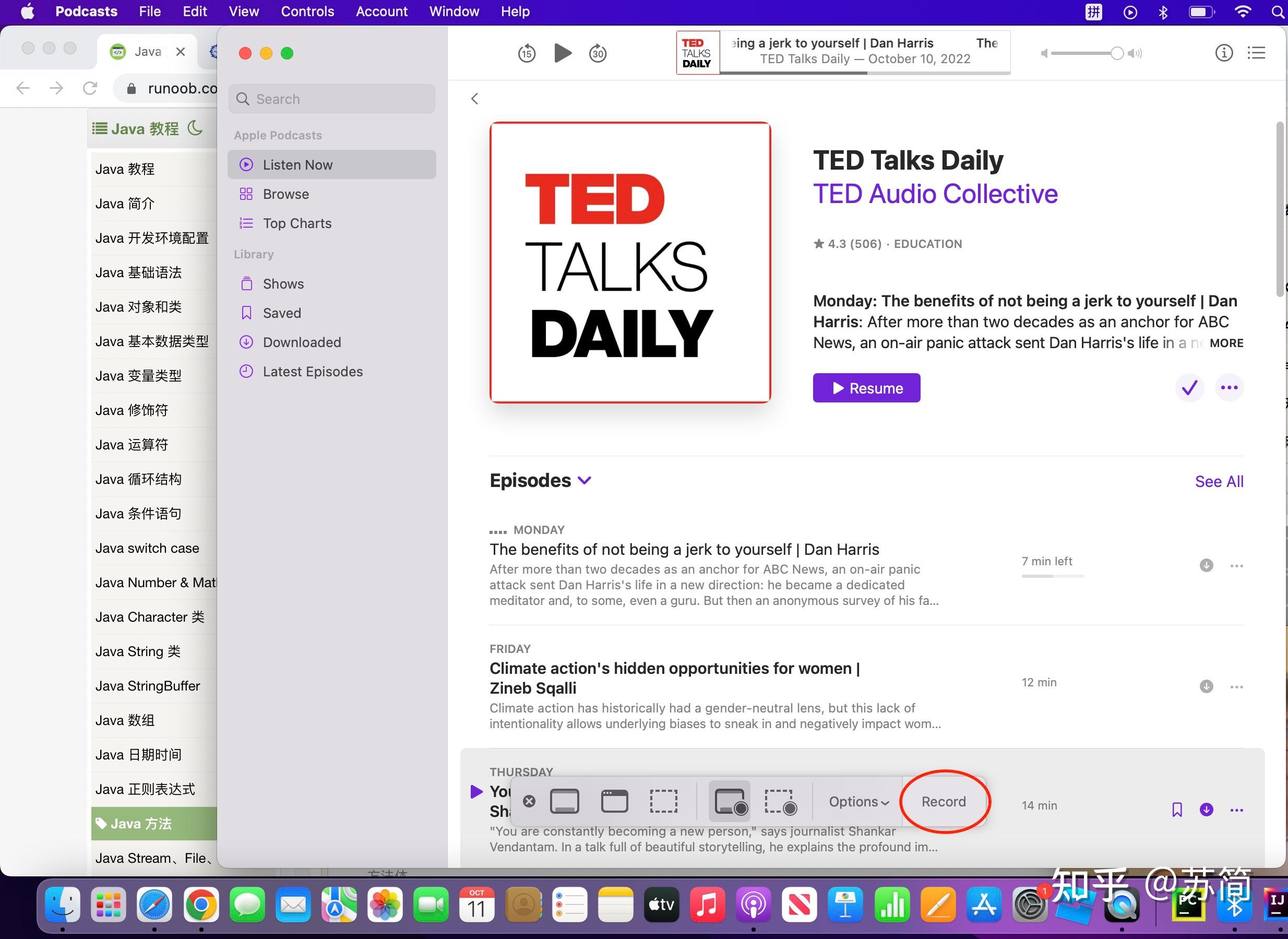Toggle dark mode moon icon in browser page

(x=195, y=127)
